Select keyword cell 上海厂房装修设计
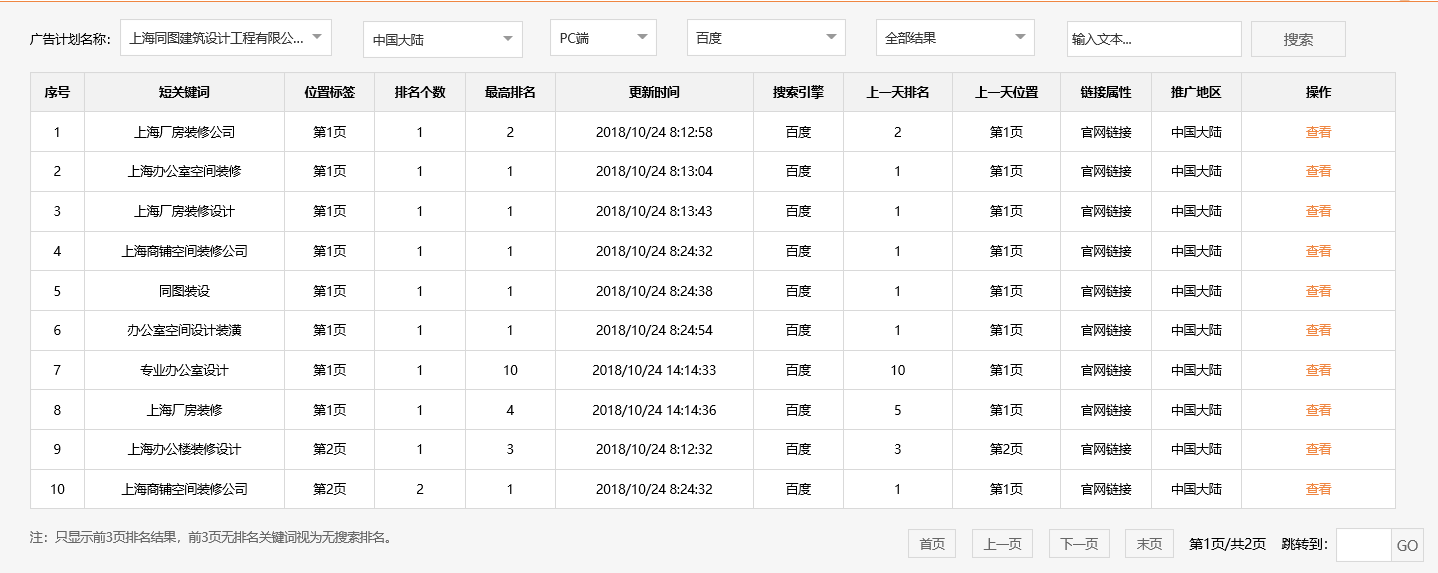This screenshot has height=573, width=1438. 184,211
